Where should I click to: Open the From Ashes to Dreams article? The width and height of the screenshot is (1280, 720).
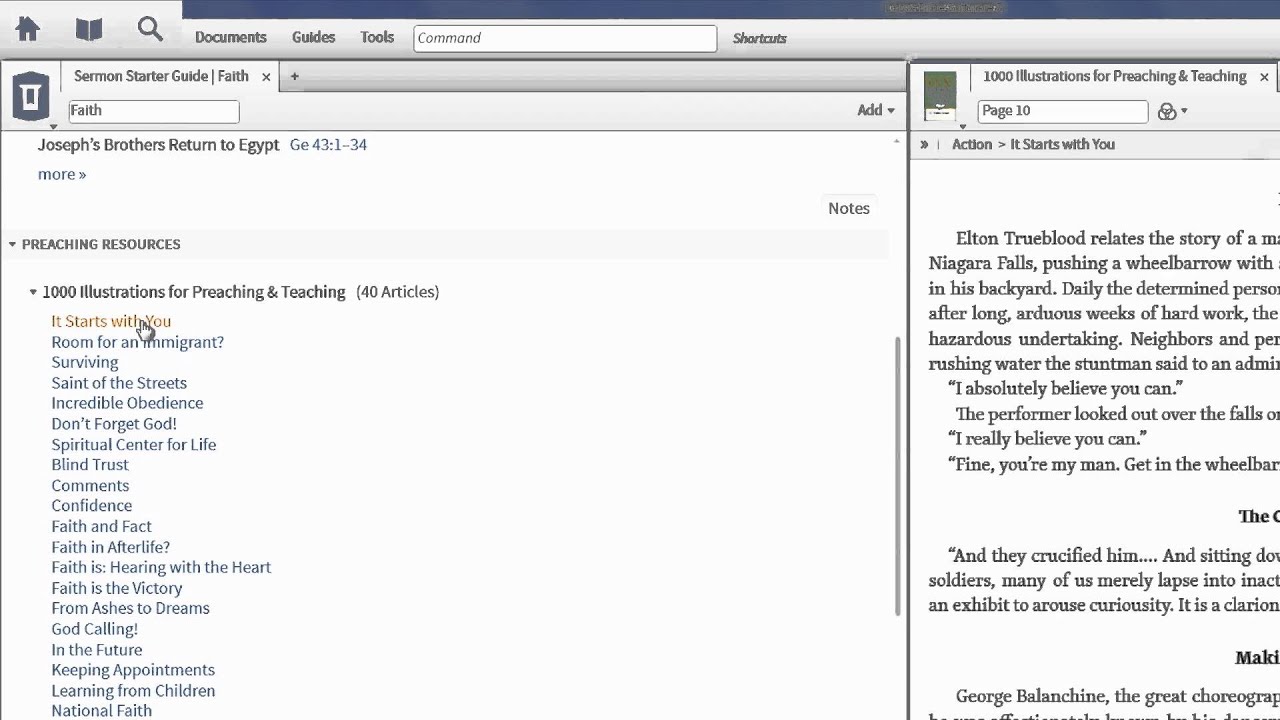(131, 608)
